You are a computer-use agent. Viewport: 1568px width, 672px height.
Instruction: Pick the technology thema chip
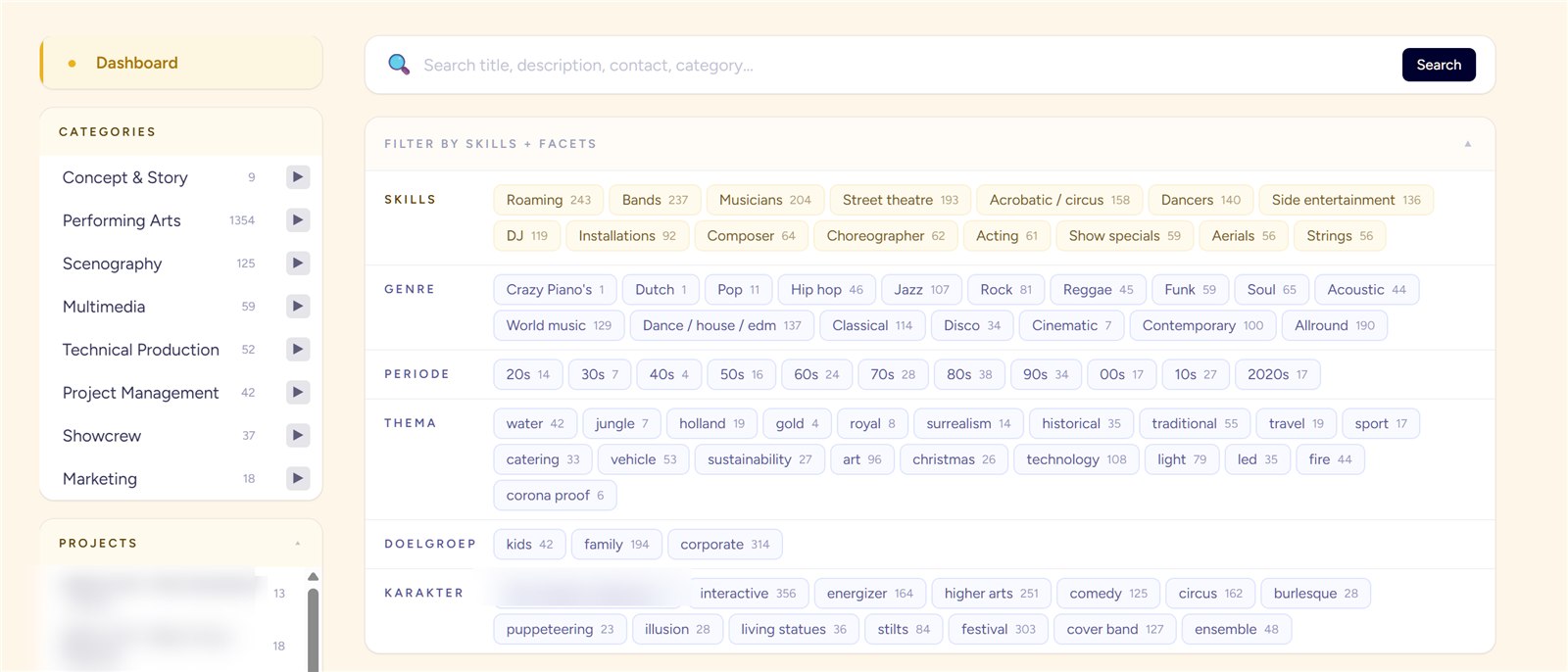point(1076,460)
